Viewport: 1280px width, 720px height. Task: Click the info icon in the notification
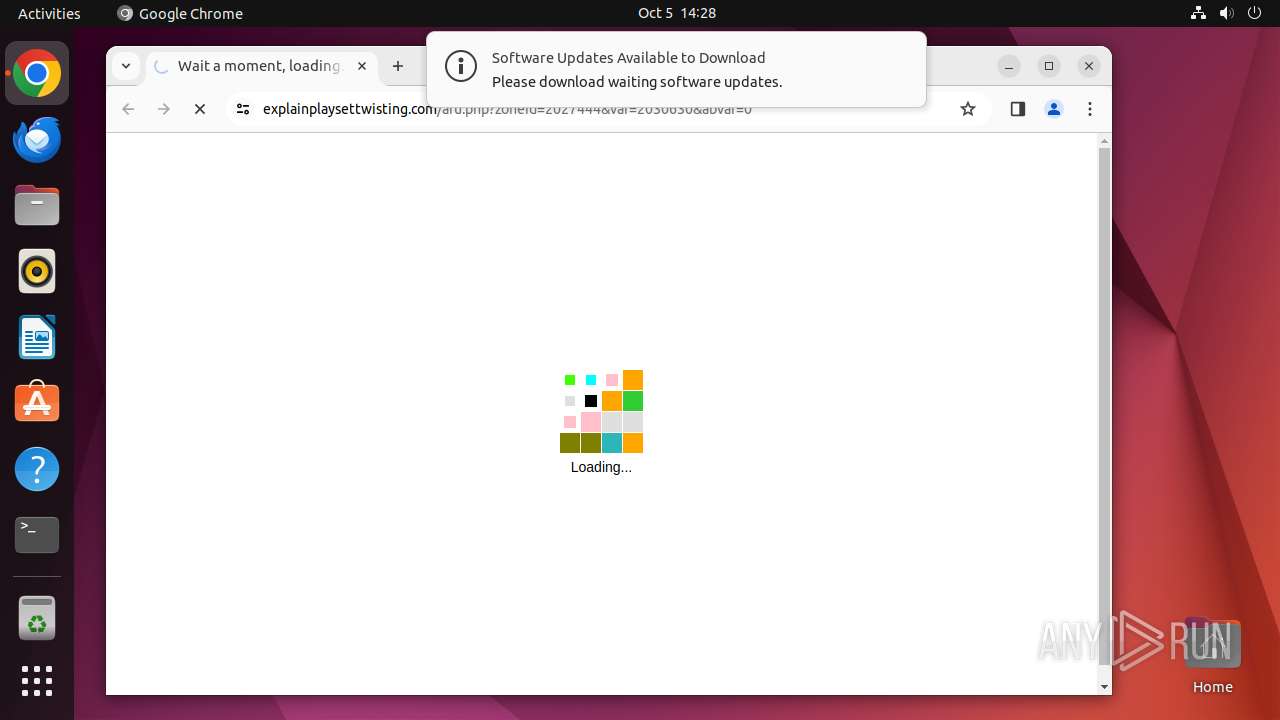click(x=461, y=67)
